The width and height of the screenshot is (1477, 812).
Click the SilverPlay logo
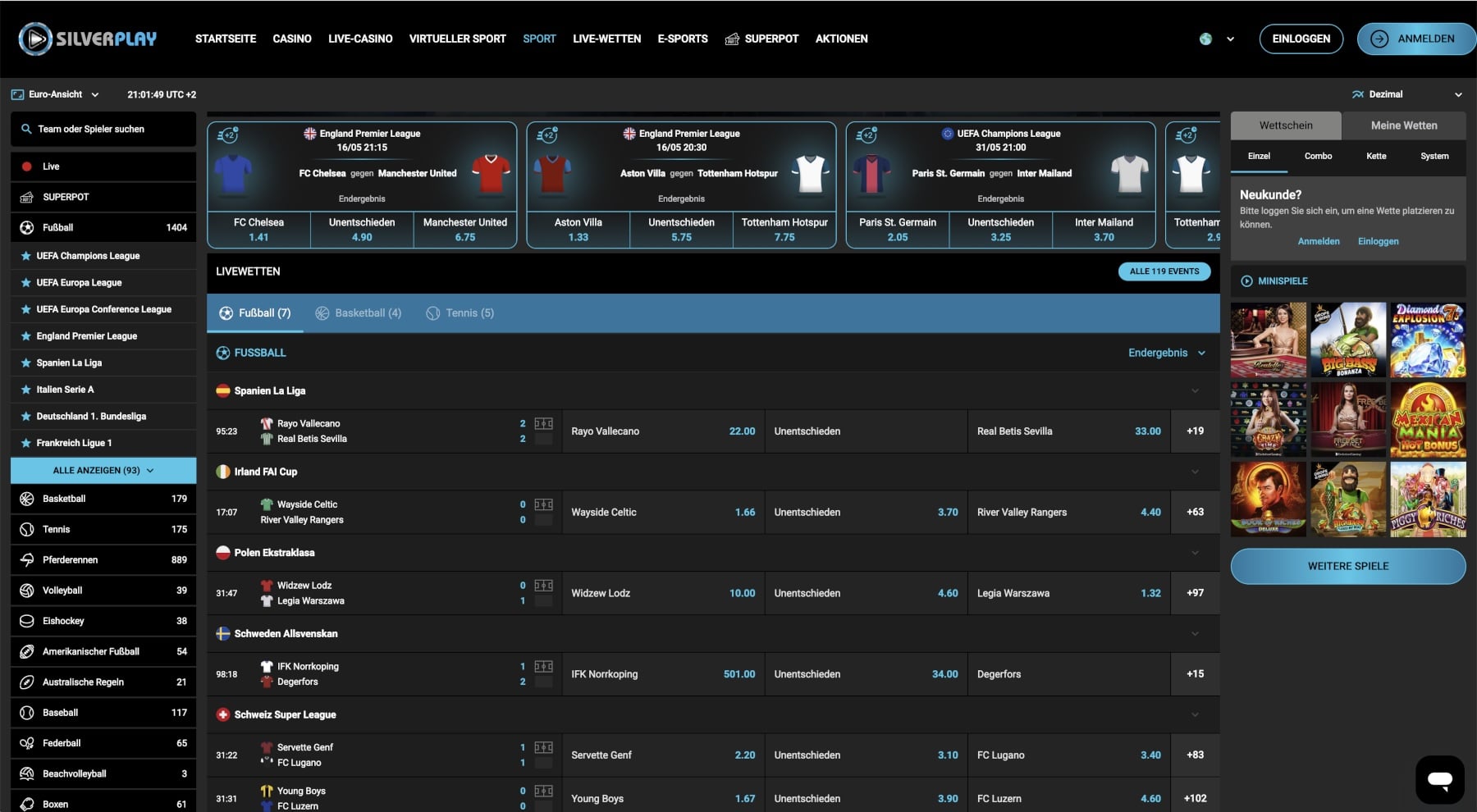point(88,39)
